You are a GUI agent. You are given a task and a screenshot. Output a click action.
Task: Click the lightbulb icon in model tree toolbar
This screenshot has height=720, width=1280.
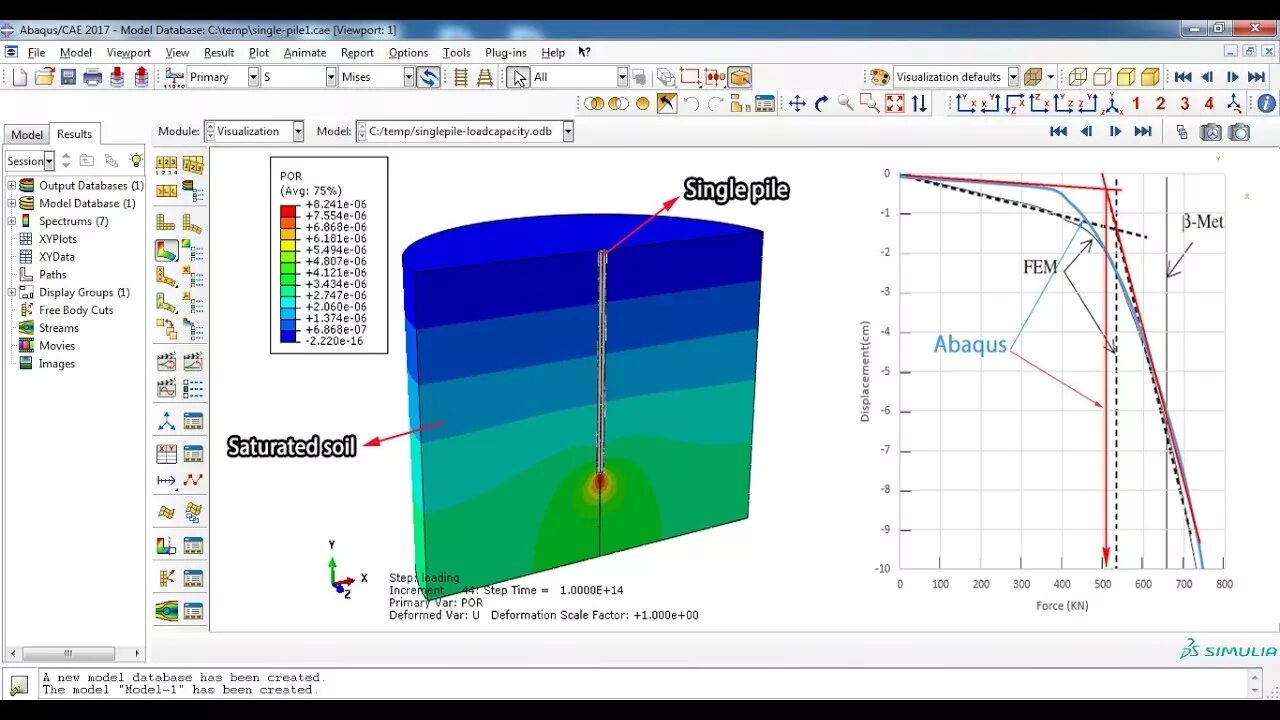coord(136,160)
